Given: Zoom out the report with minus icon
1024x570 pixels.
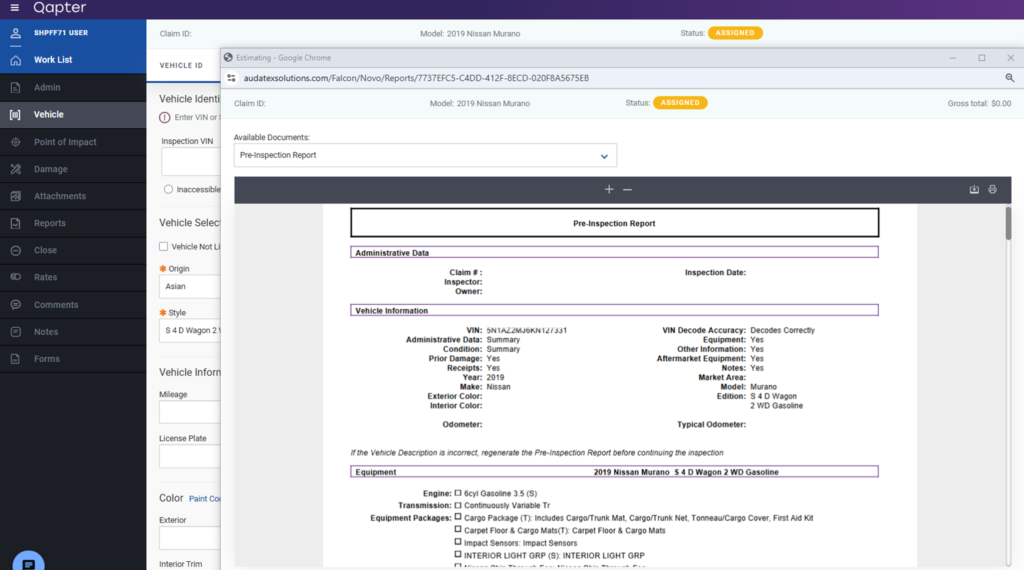Looking at the screenshot, I should click(628, 189).
